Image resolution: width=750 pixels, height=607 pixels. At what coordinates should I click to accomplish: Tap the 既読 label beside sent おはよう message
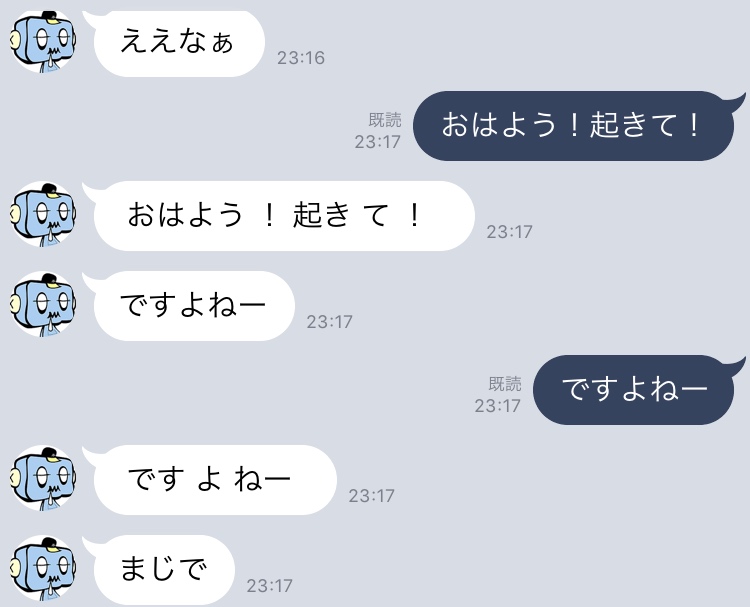click(385, 120)
